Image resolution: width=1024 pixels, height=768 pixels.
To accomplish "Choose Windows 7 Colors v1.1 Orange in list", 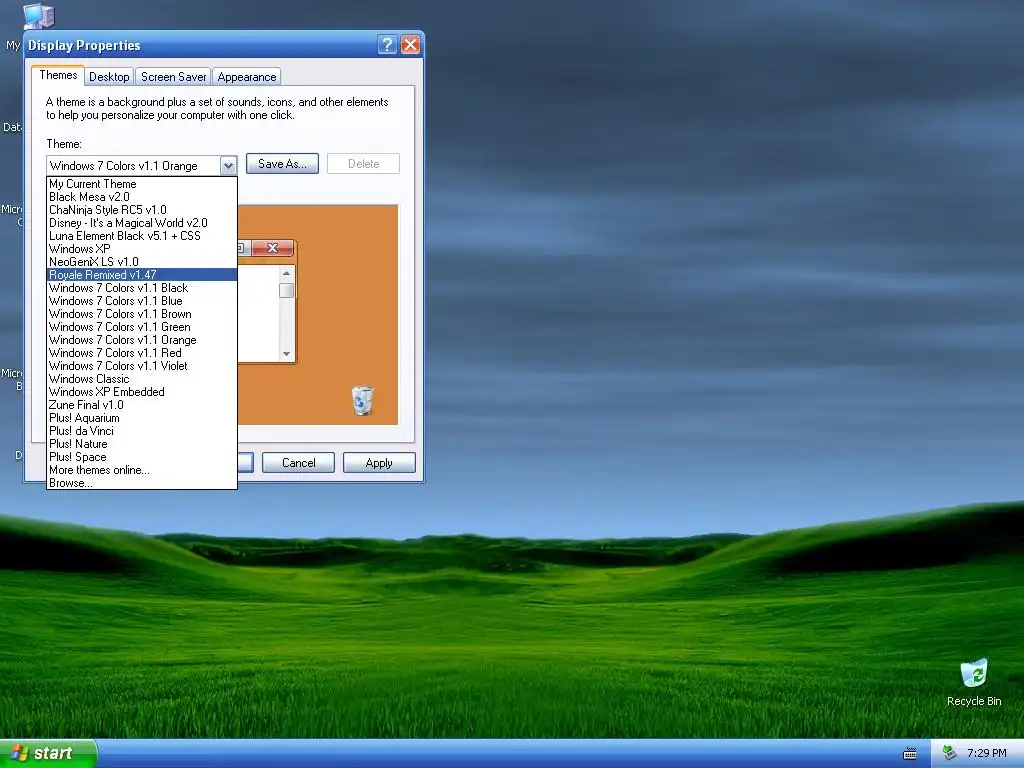I will (142, 340).
